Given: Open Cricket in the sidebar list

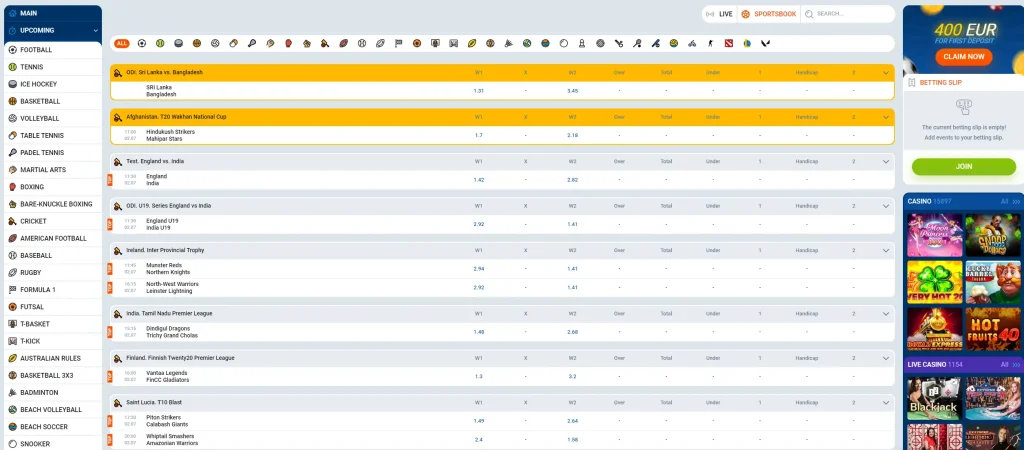Looking at the screenshot, I should tap(53, 221).
